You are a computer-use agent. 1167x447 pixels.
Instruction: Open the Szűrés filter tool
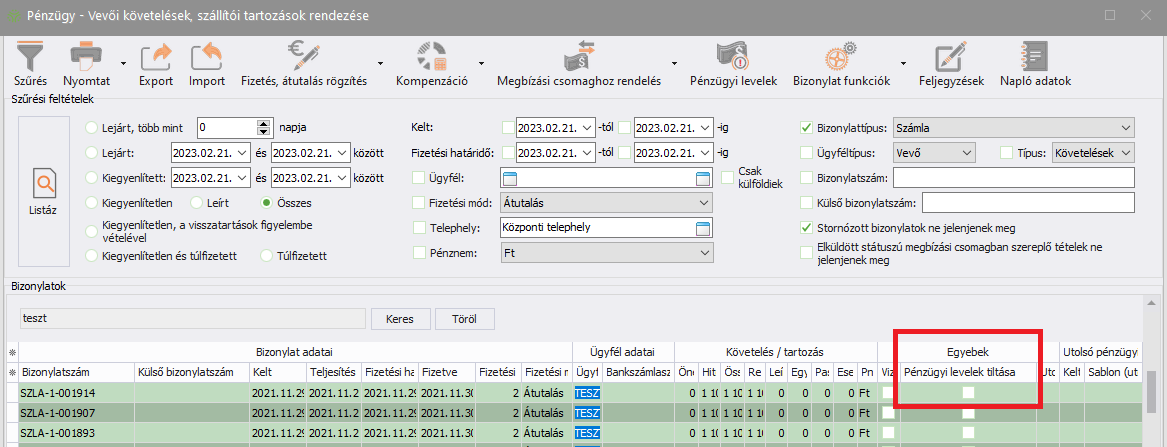(31, 58)
